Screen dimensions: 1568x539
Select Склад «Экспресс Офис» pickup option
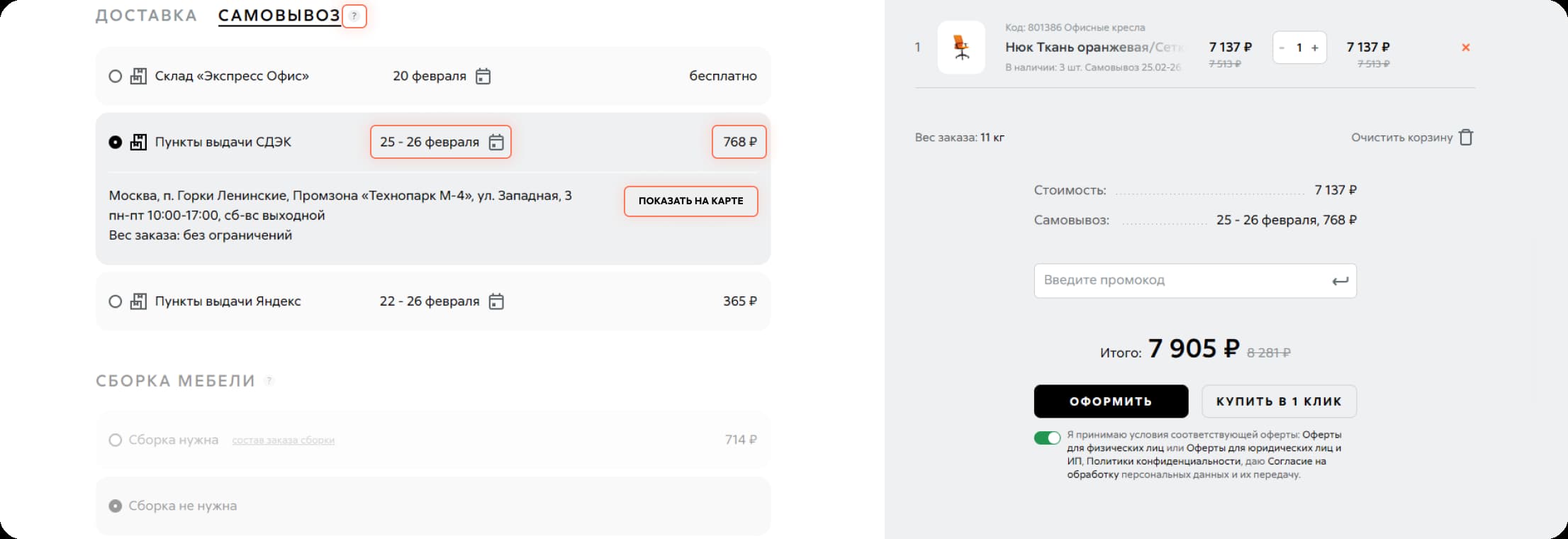click(116, 77)
